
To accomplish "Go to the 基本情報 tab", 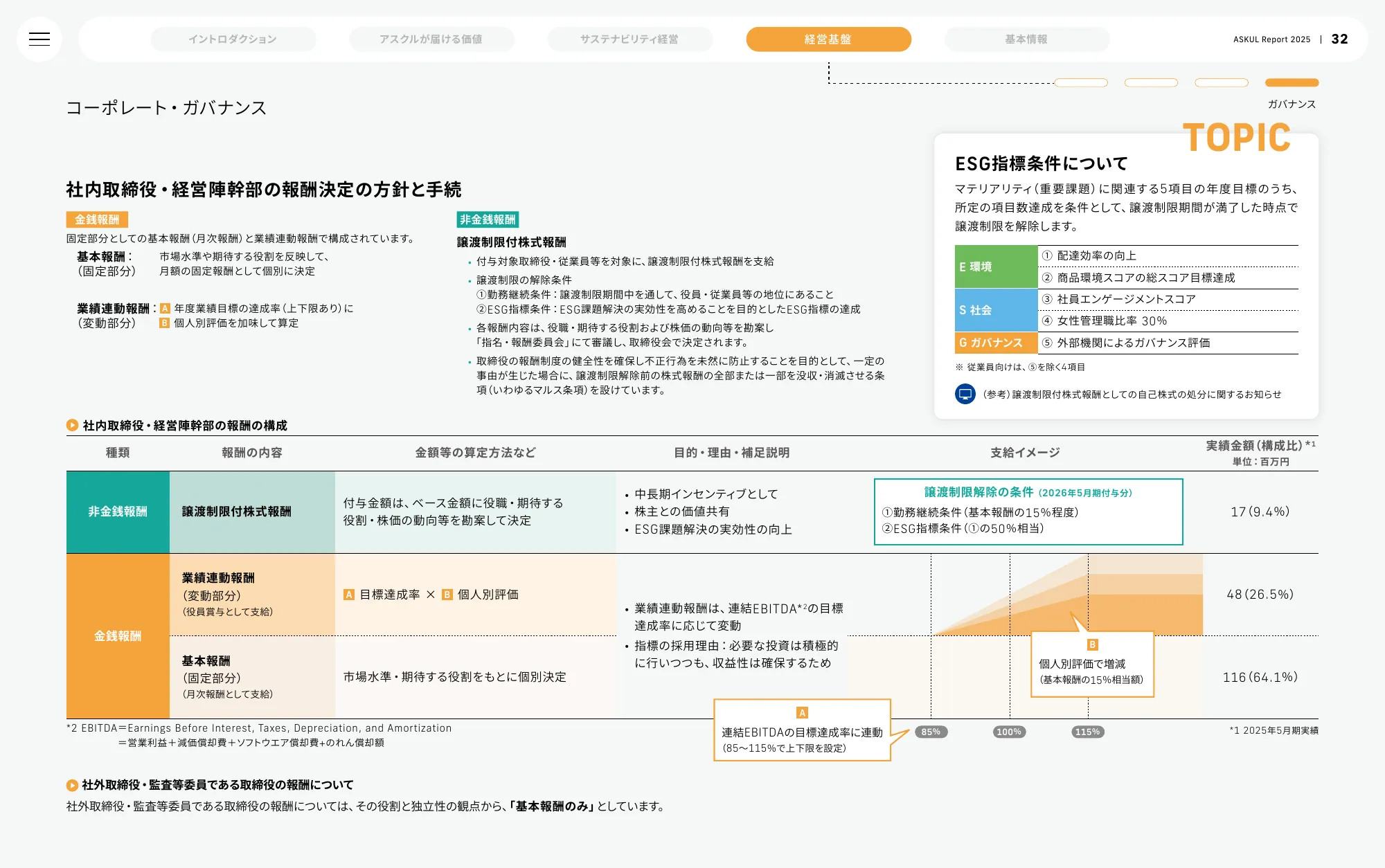I will coord(1027,39).
